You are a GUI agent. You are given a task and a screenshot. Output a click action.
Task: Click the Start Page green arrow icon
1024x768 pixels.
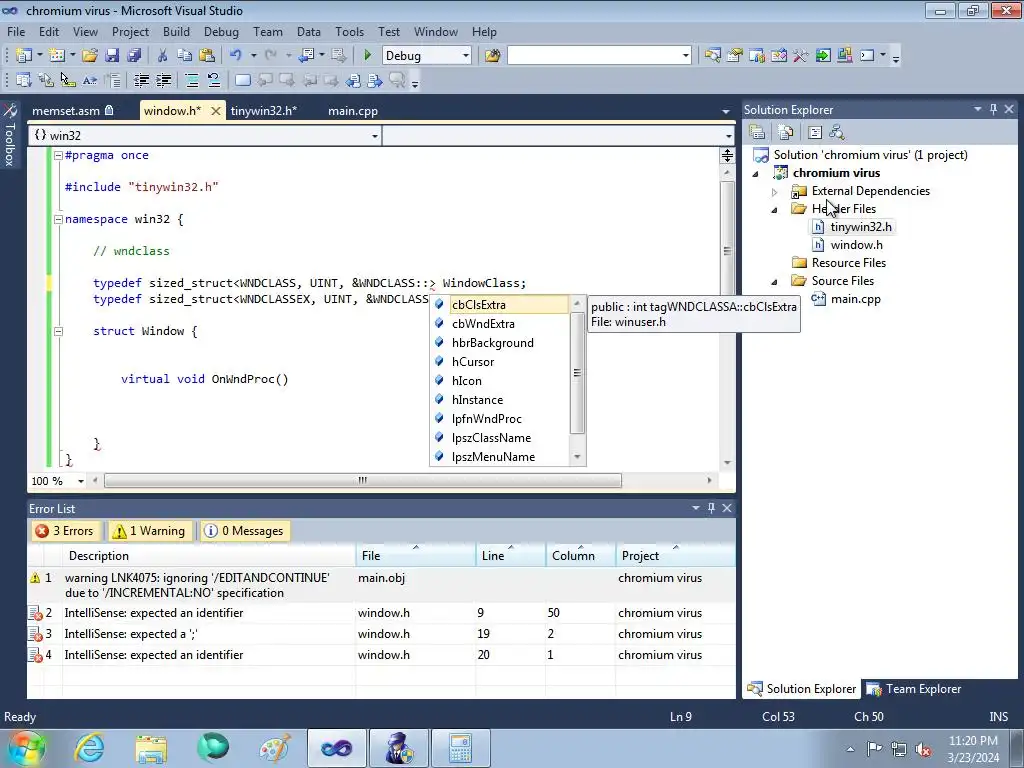point(823,56)
